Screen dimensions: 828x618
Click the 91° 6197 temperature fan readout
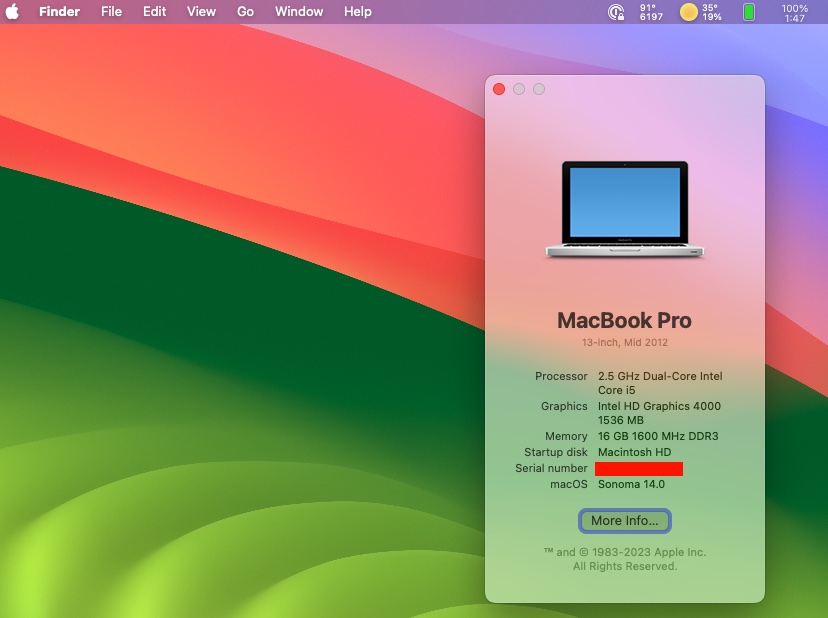tap(651, 12)
